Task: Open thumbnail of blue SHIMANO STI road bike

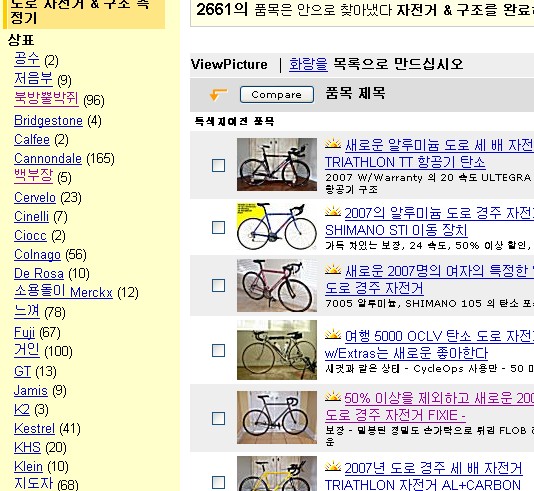Action: (277, 226)
